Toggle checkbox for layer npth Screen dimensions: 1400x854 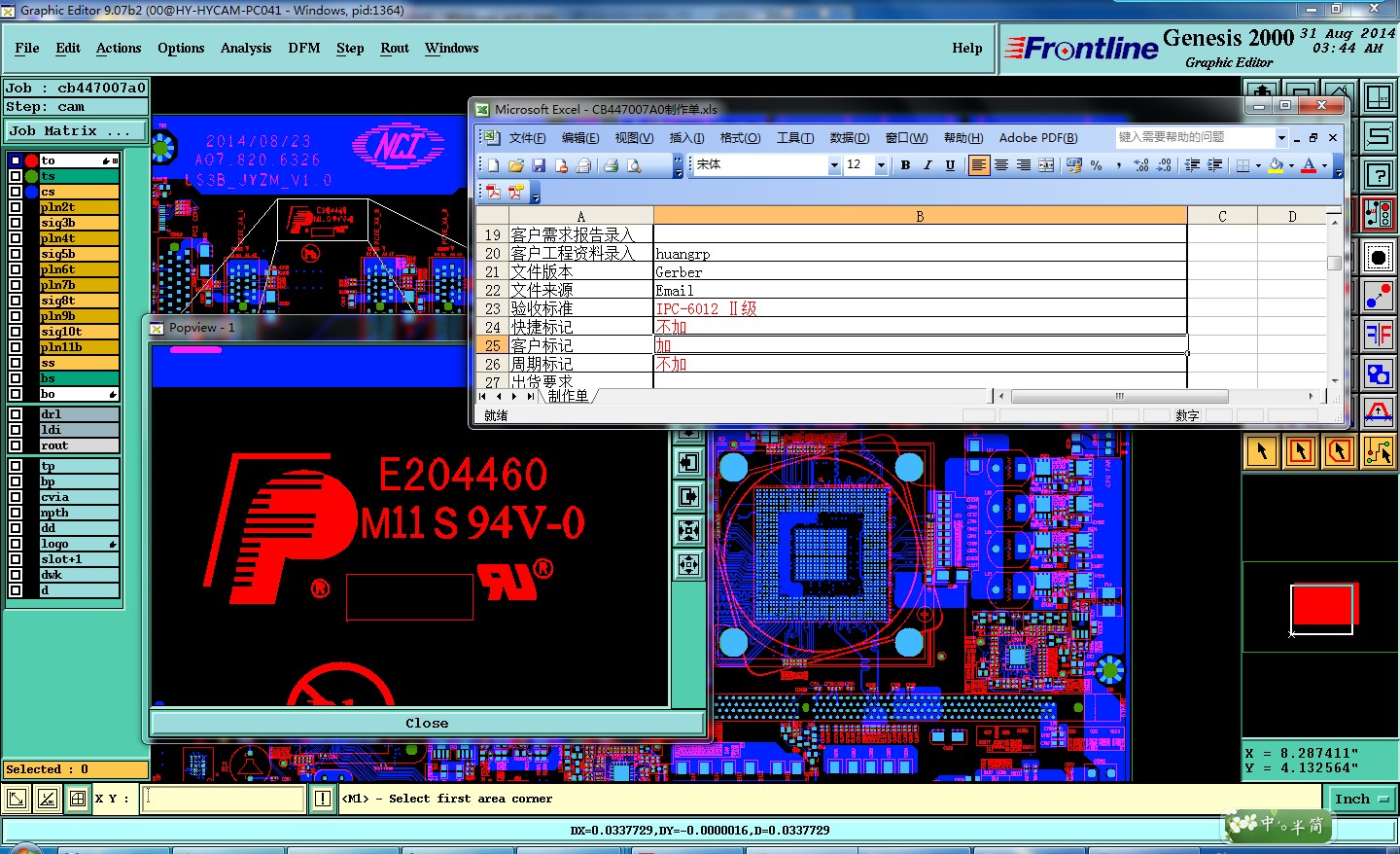pos(15,513)
